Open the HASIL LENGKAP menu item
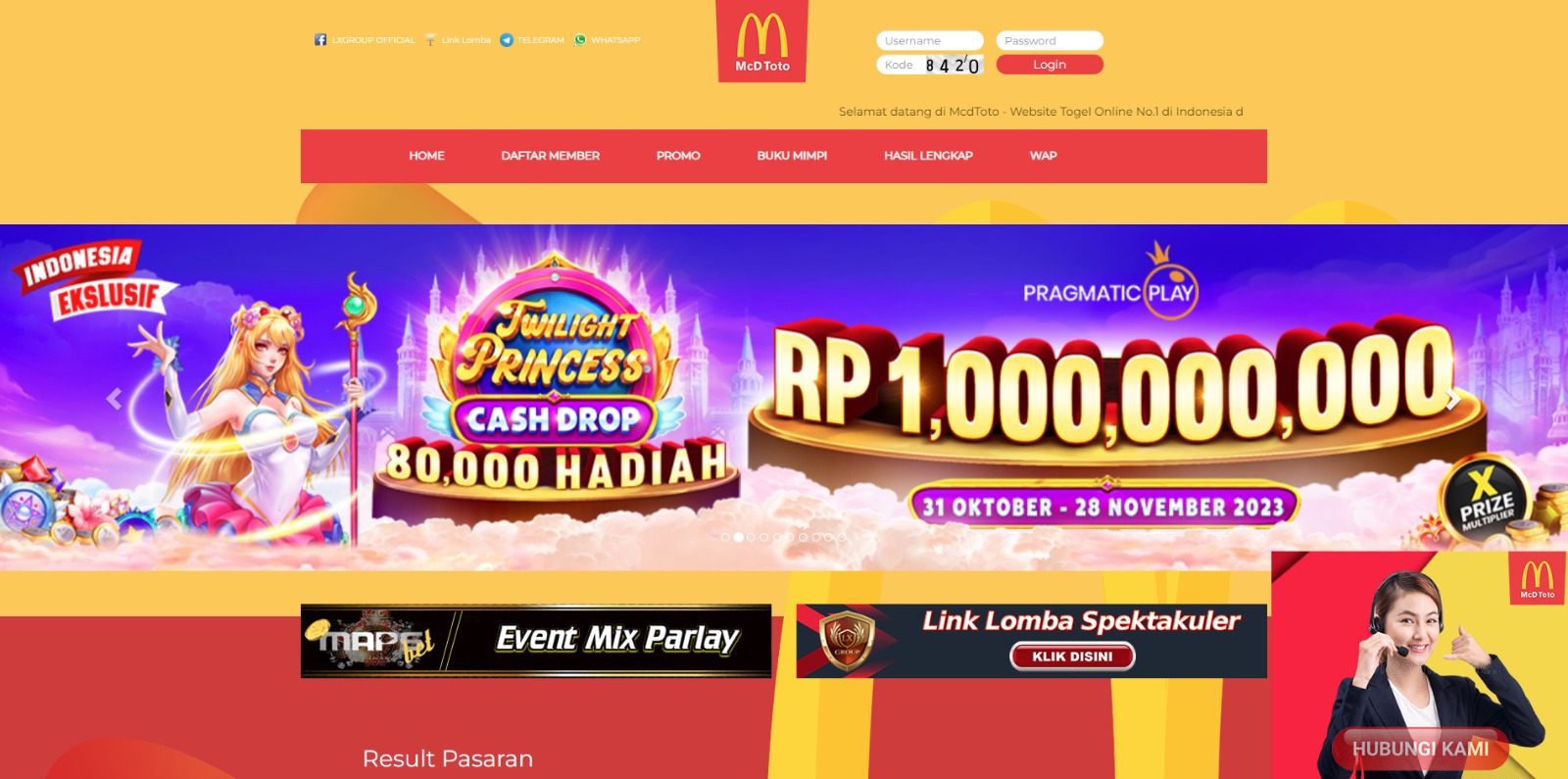The image size is (1568, 779). pyautogui.click(x=928, y=156)
